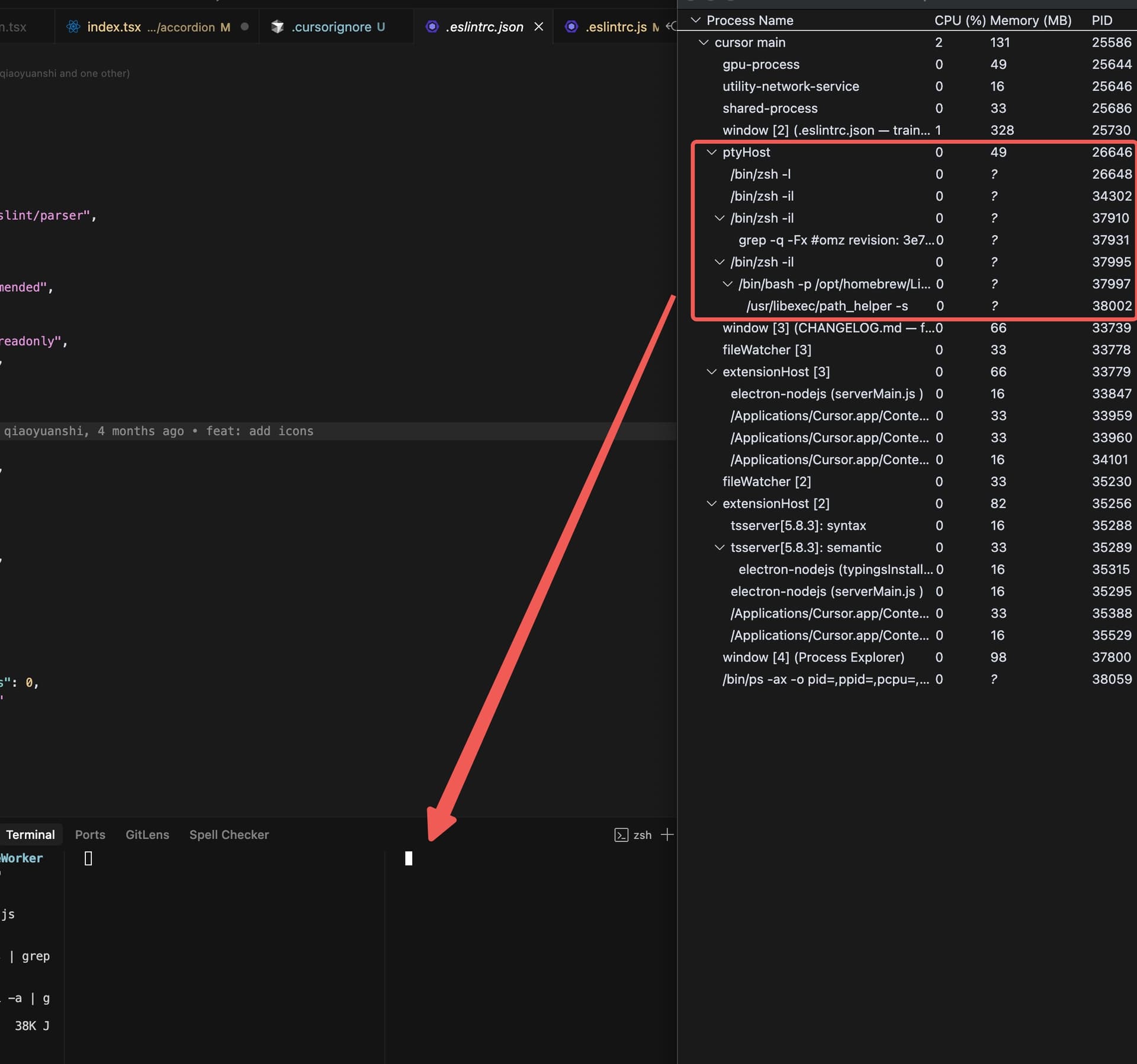The image size is (1137, 1064).
Task: Open the .eslintrc.js editor tab
Action: point(615,27)
